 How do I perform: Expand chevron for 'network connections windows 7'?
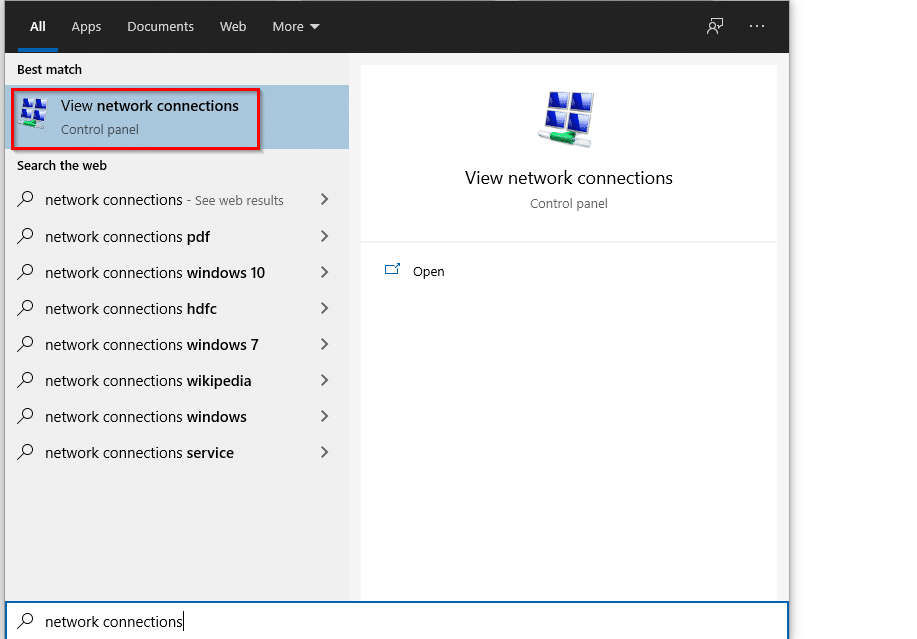pos(325,344)
